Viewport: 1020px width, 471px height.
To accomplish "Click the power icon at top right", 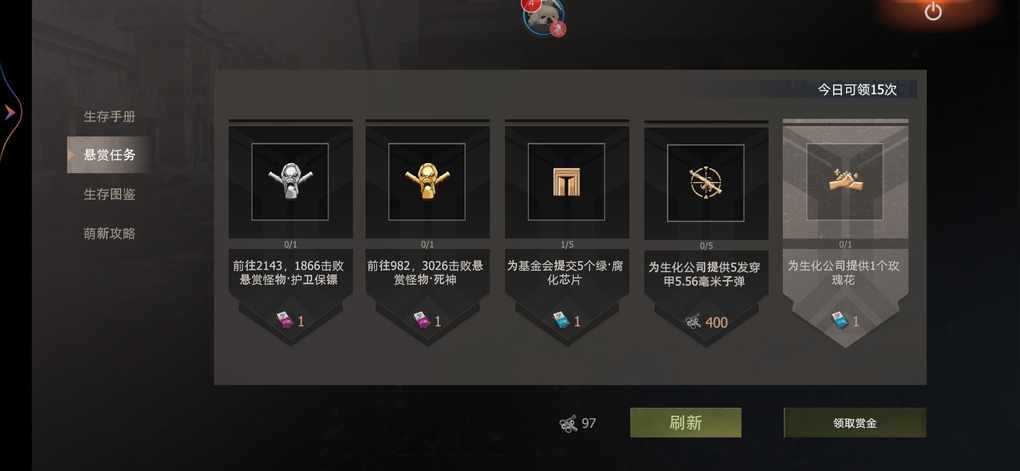I will click(x=933, y=11).
